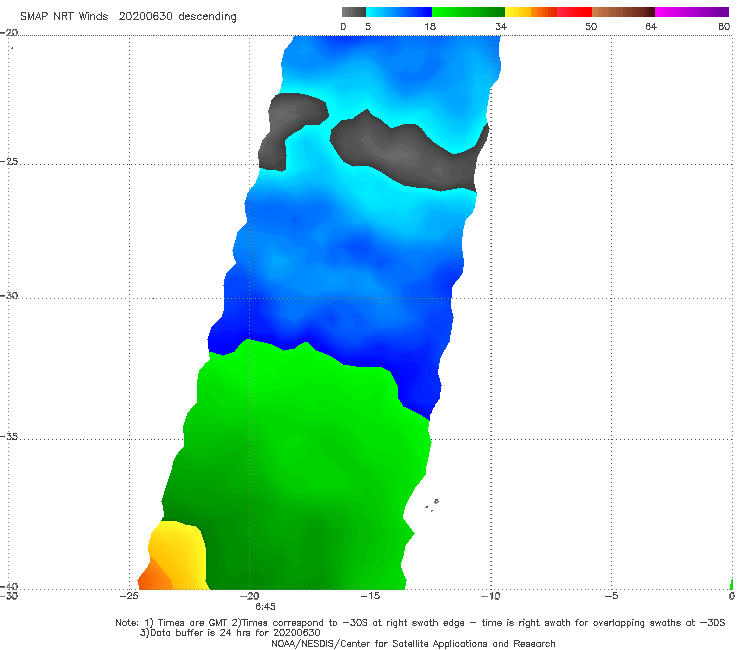Click the word 'descending' in the title
740x650 pixels.
(207, 17)
